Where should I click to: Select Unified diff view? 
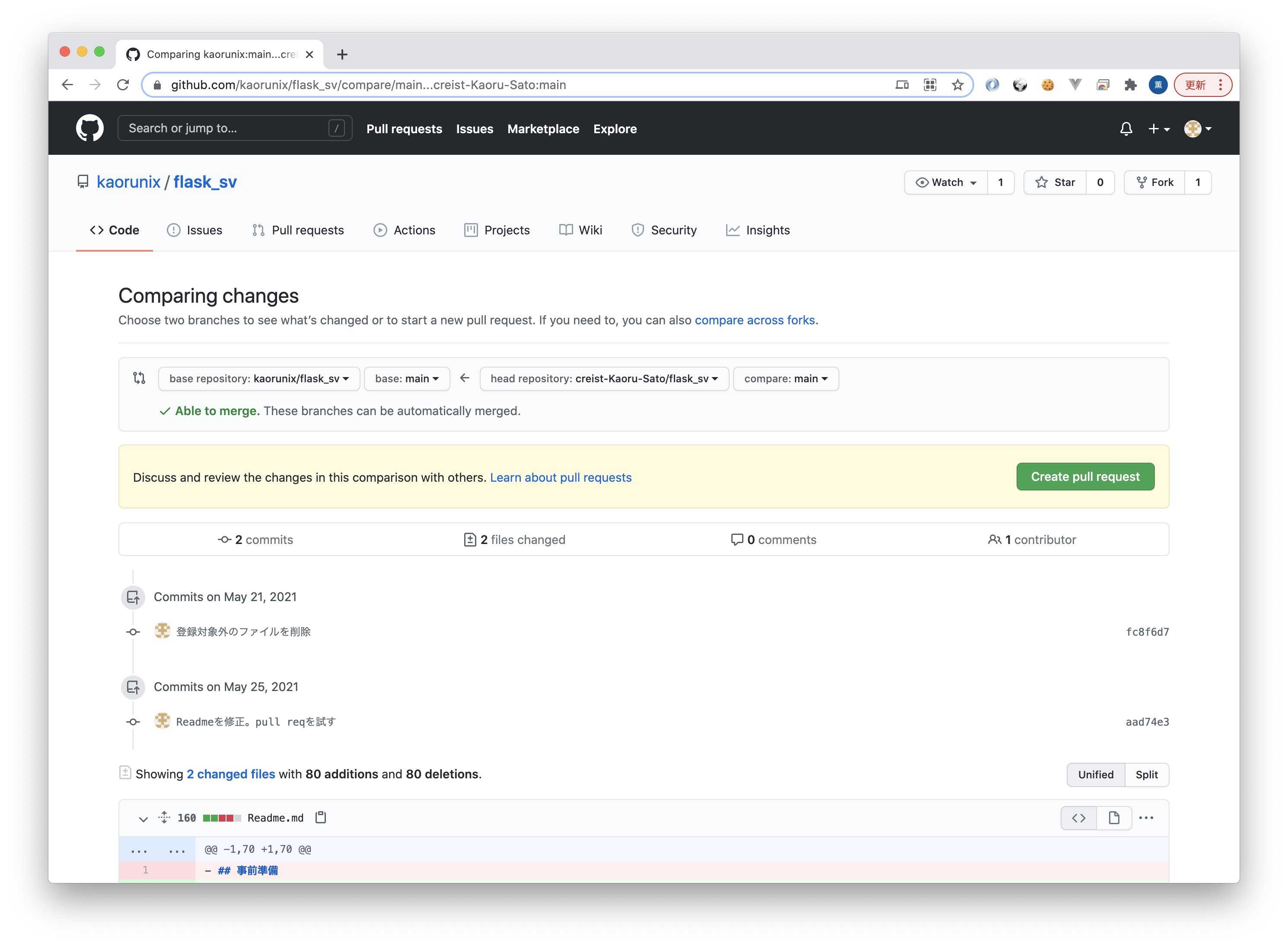[x=1096, y=774]
